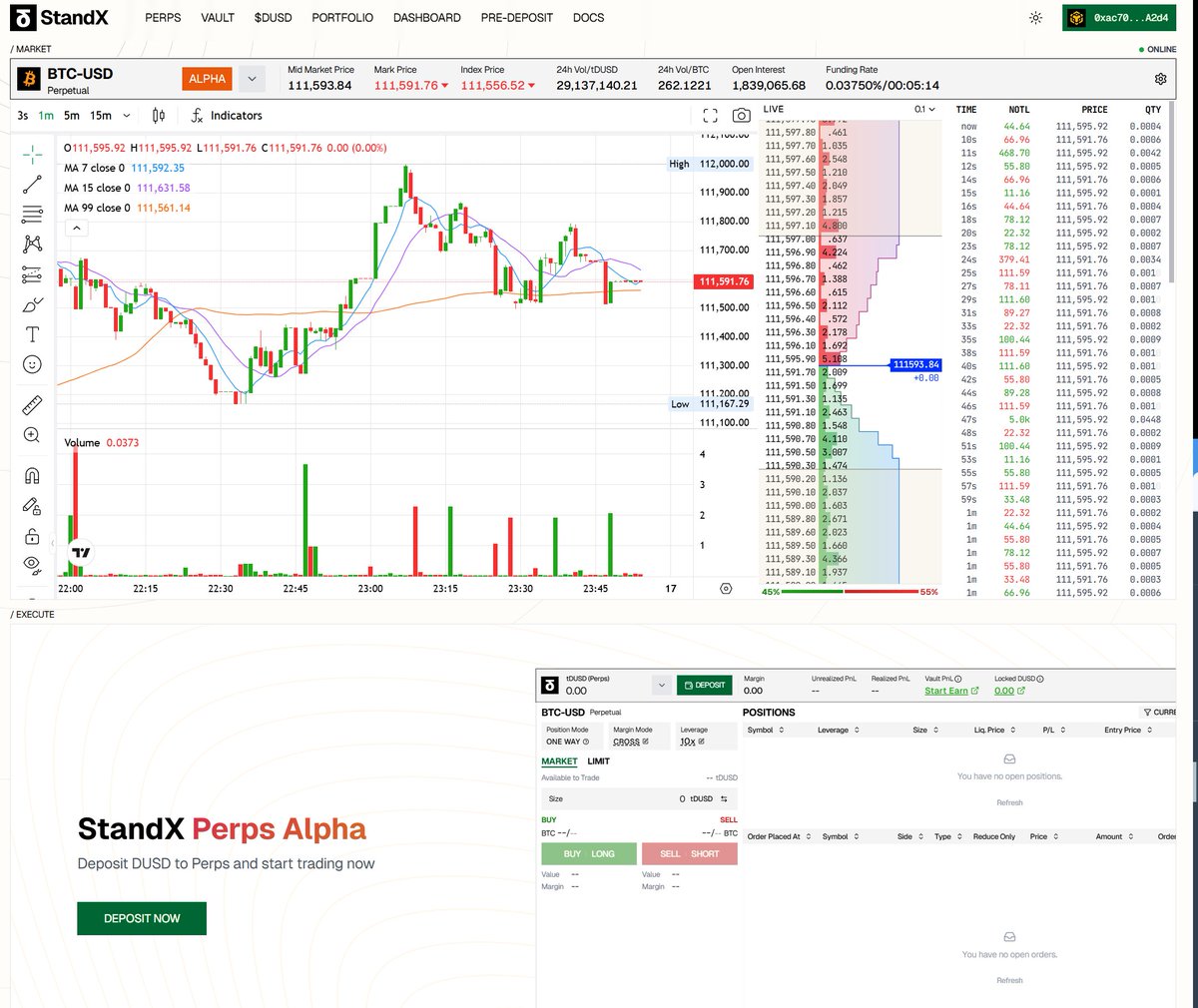
Task: Activate the zoom in tool
Action: pyautogui.click(x=32, y=435)
